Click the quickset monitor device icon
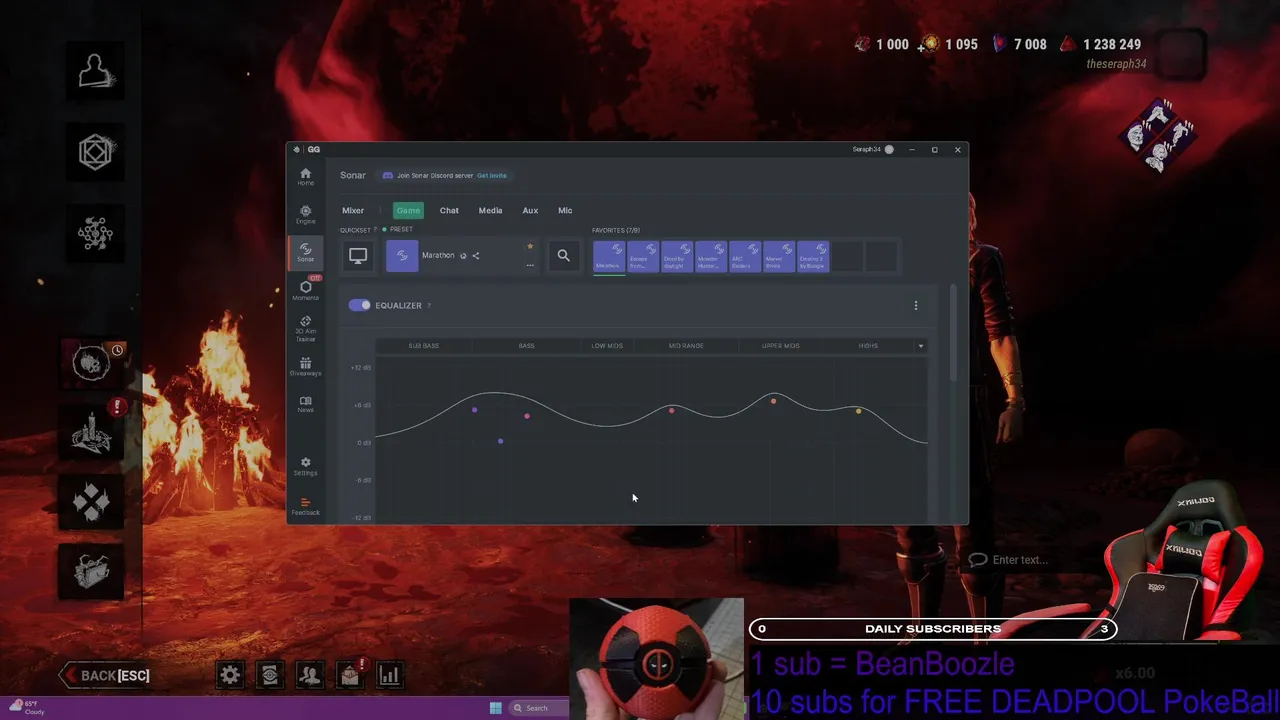The height and width of the screenshot is (720, 1280). (357, 256)
